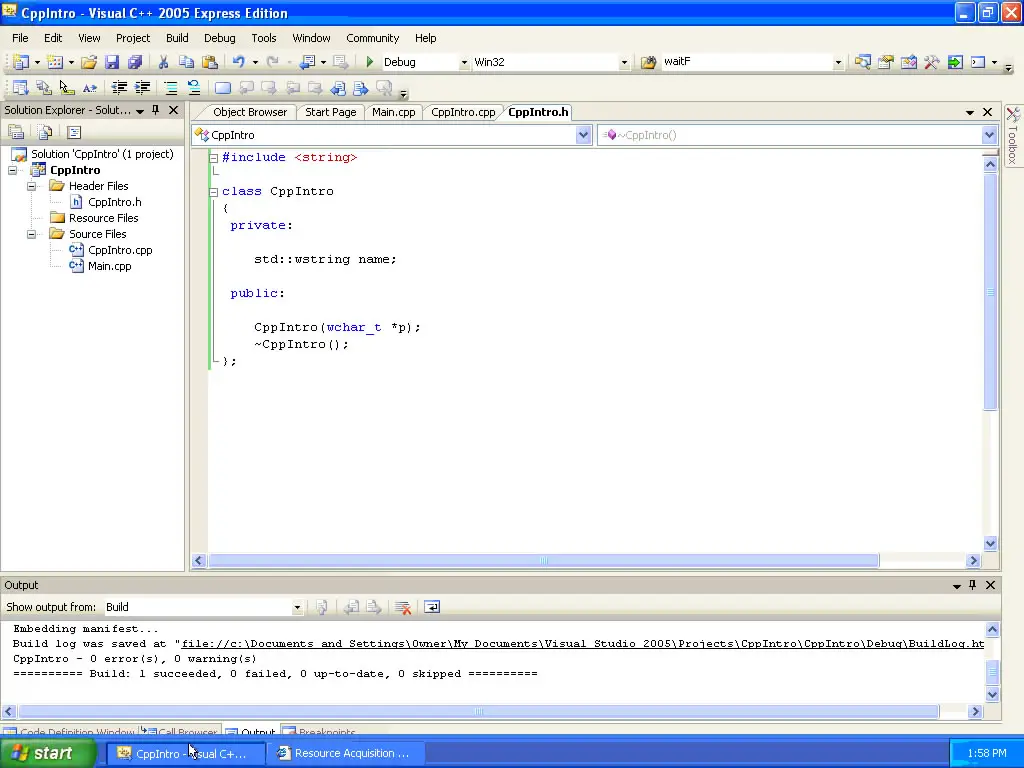This screenshot has height=768, width=1024.
Task: Open the Win32 platform dropdown
Action: (x=624, y=62)
